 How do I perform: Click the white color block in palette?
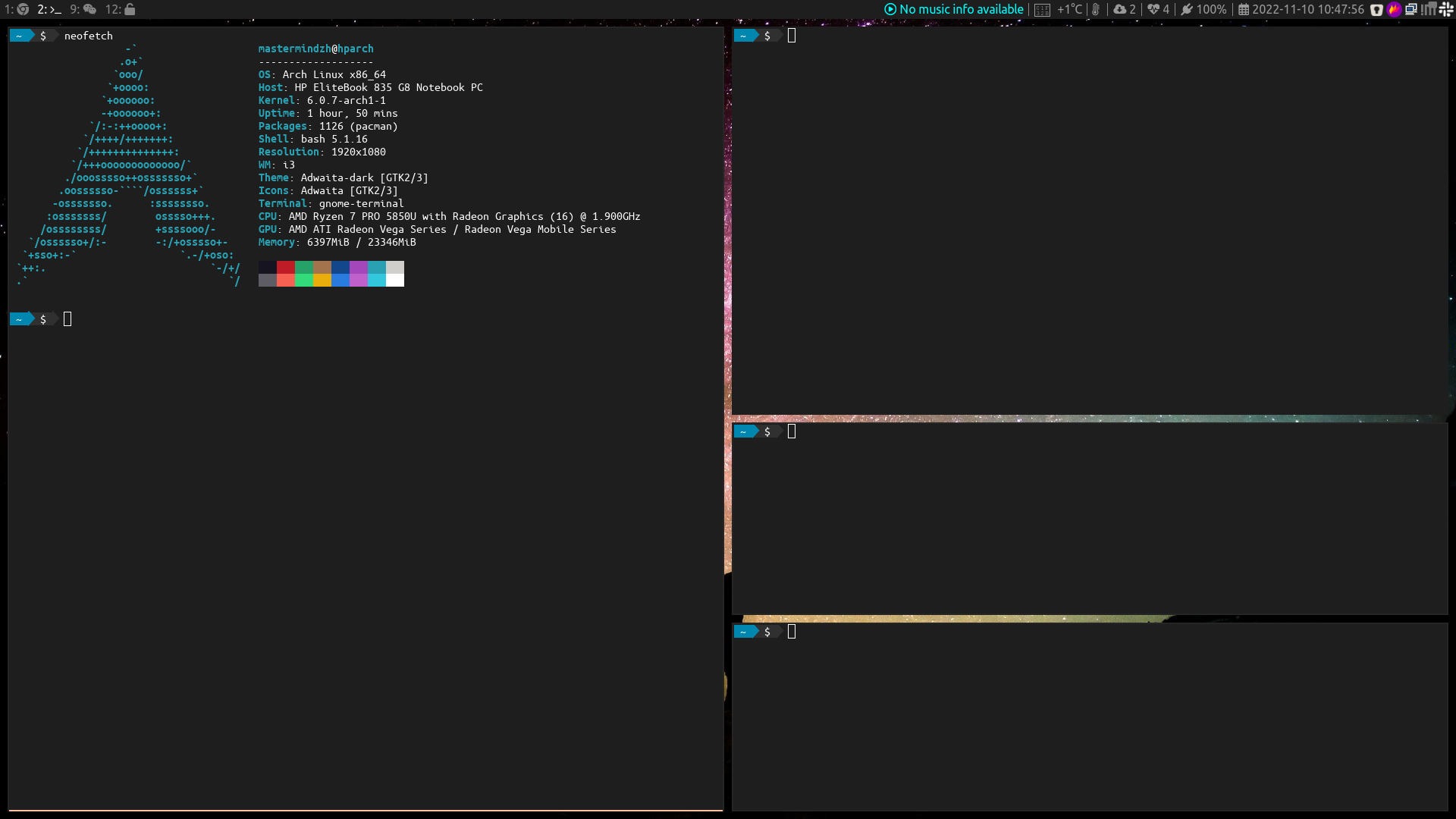394,280
